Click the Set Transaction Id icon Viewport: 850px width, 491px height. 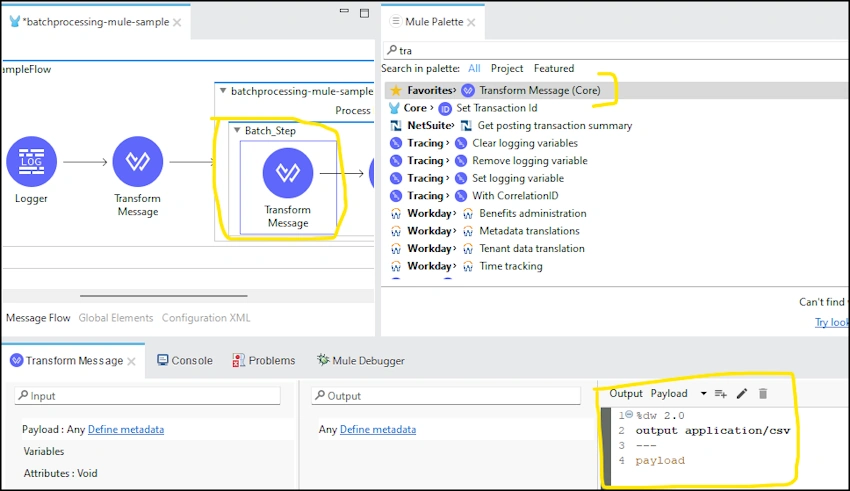tap(445, 108)
